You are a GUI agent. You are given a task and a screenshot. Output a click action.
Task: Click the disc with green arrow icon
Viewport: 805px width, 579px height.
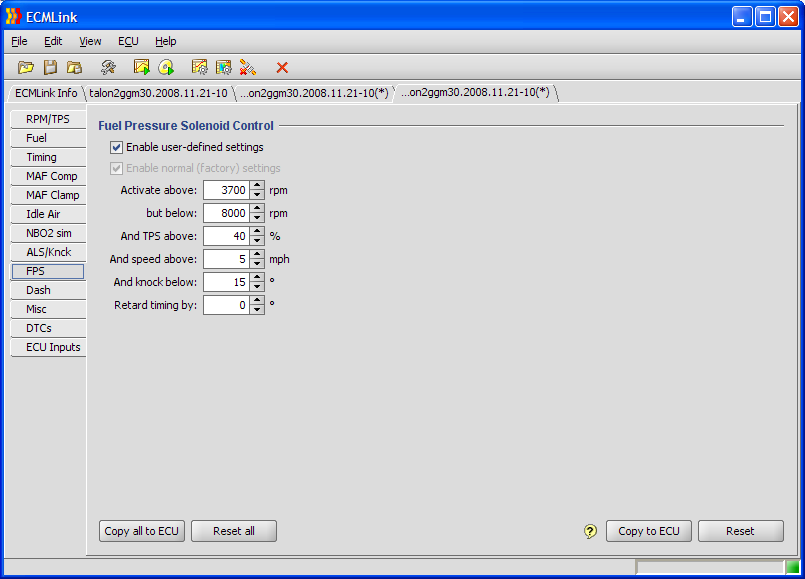coord(166,67)
